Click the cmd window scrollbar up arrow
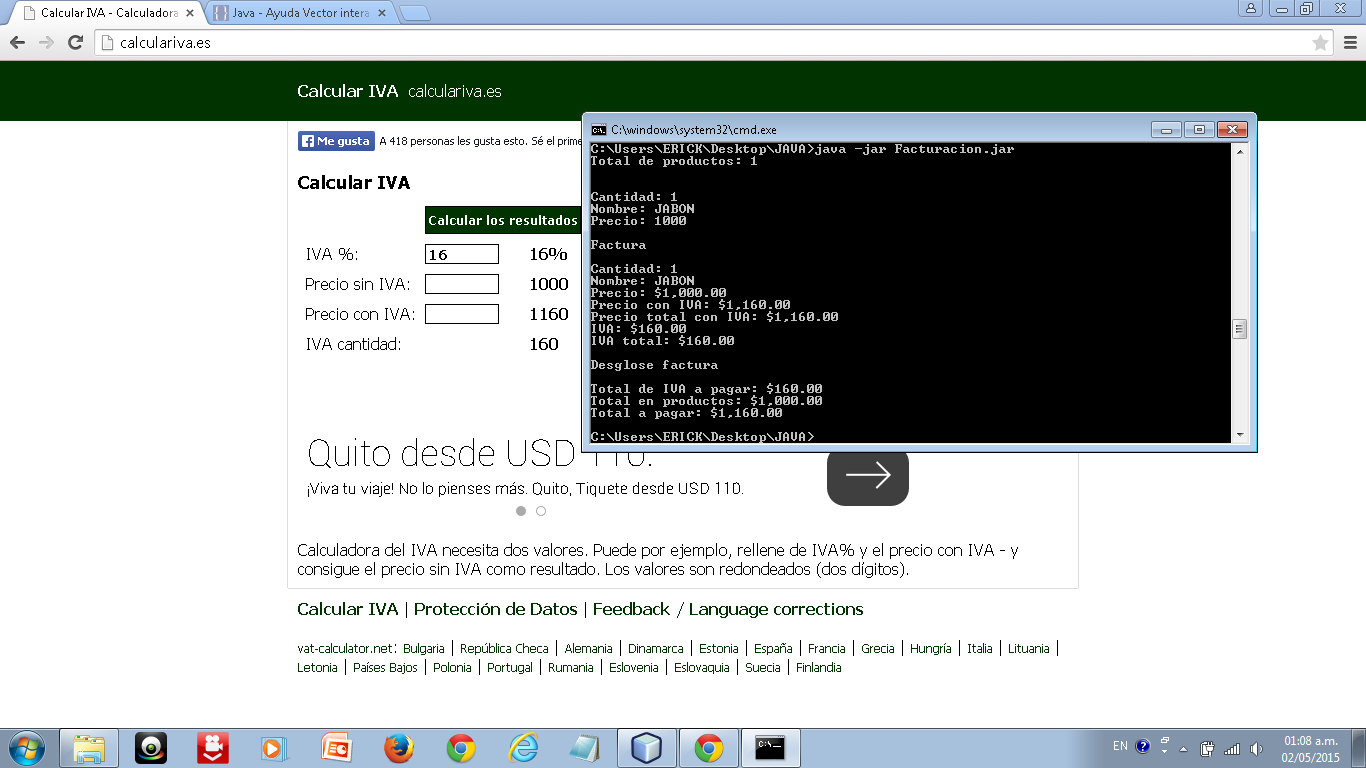Viewport: 1366px width, 768px height. click(1240, 152)
